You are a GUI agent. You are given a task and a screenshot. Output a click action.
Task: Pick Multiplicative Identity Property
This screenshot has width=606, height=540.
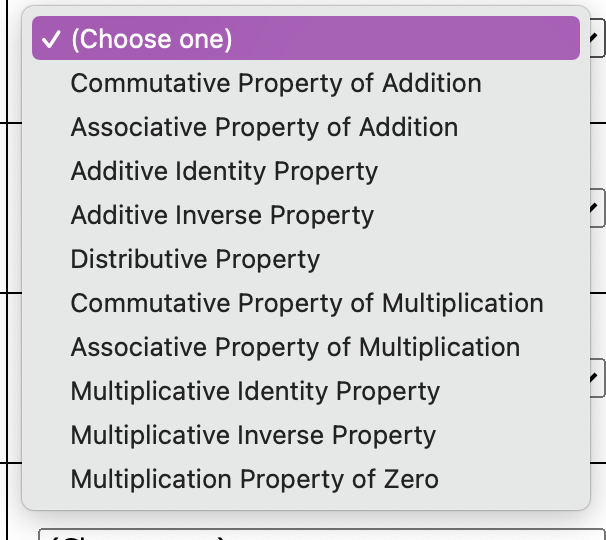tap(306, 392)
